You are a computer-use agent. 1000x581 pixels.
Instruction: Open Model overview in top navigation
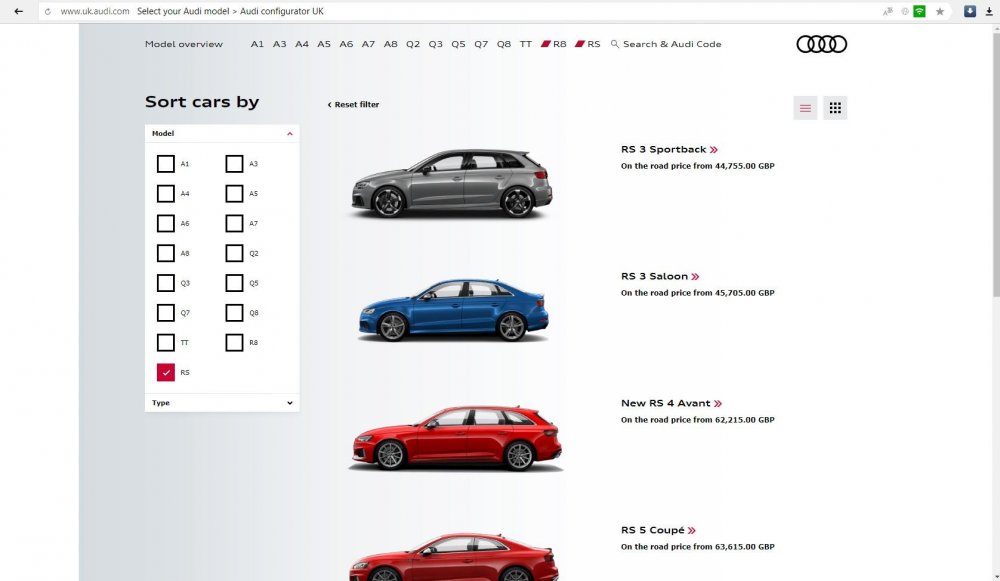[184, 44]
